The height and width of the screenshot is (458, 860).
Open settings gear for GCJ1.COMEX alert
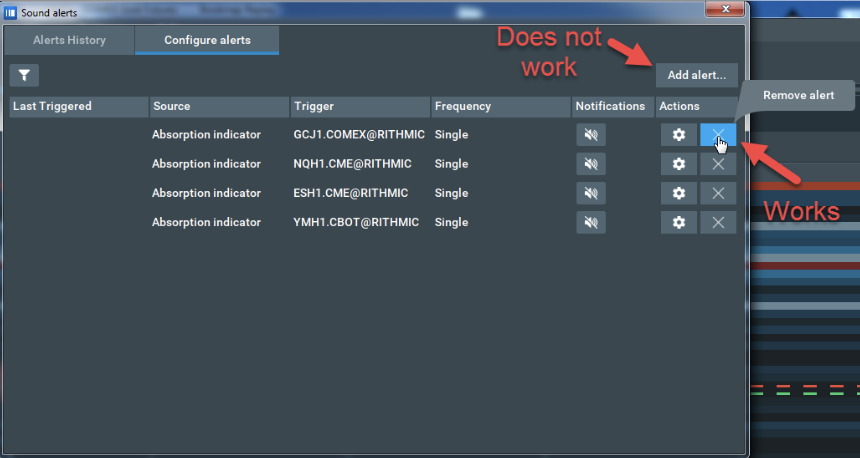[x=678, y=134]
